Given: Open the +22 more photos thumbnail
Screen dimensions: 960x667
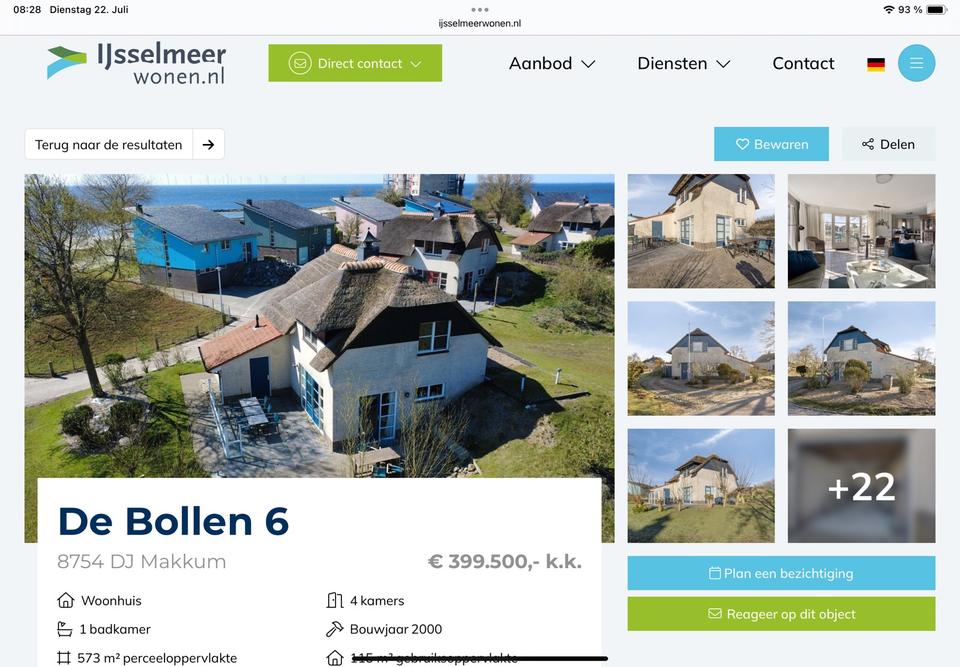Looking at the screenshot, I should point(861,486).
